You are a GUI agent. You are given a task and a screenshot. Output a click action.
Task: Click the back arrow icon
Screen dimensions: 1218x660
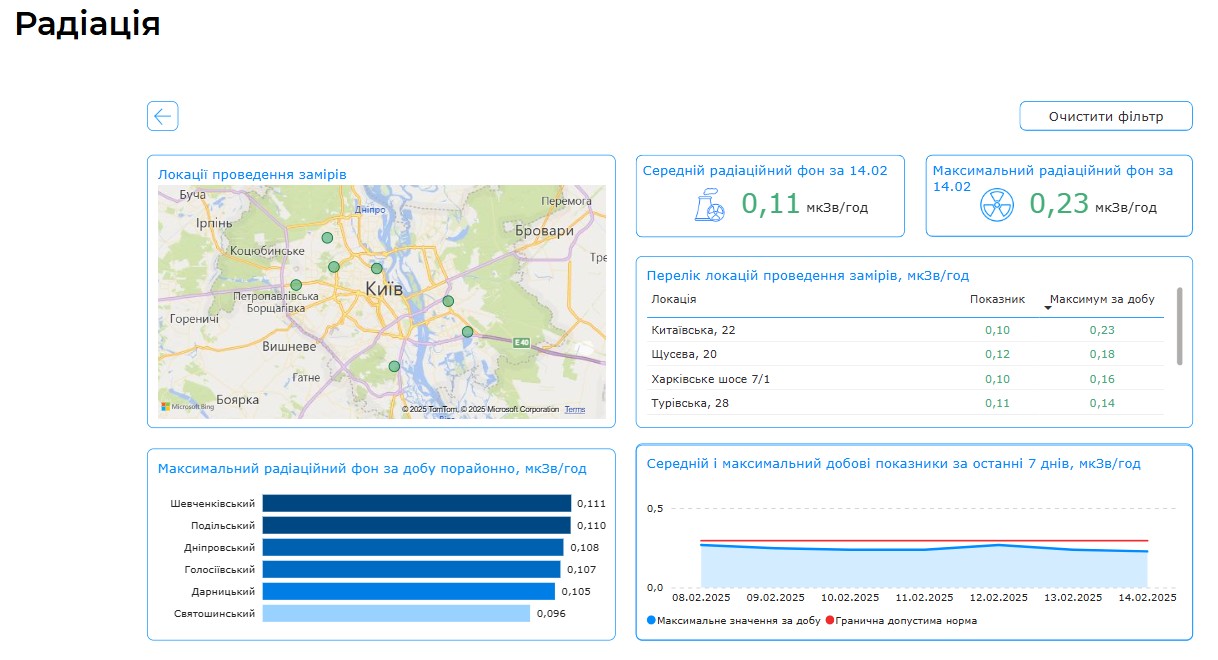click(162, 116)
